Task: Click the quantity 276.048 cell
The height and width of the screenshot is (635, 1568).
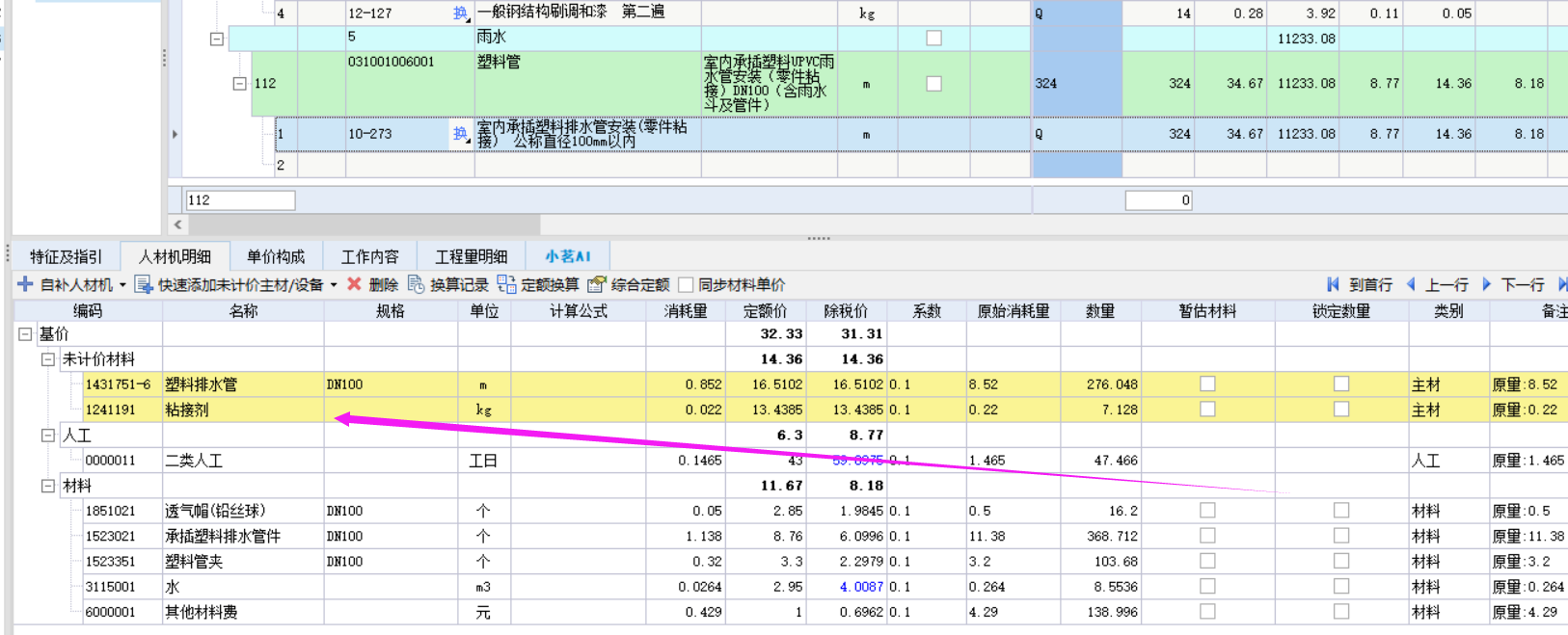Action: tap(1100, 384)
